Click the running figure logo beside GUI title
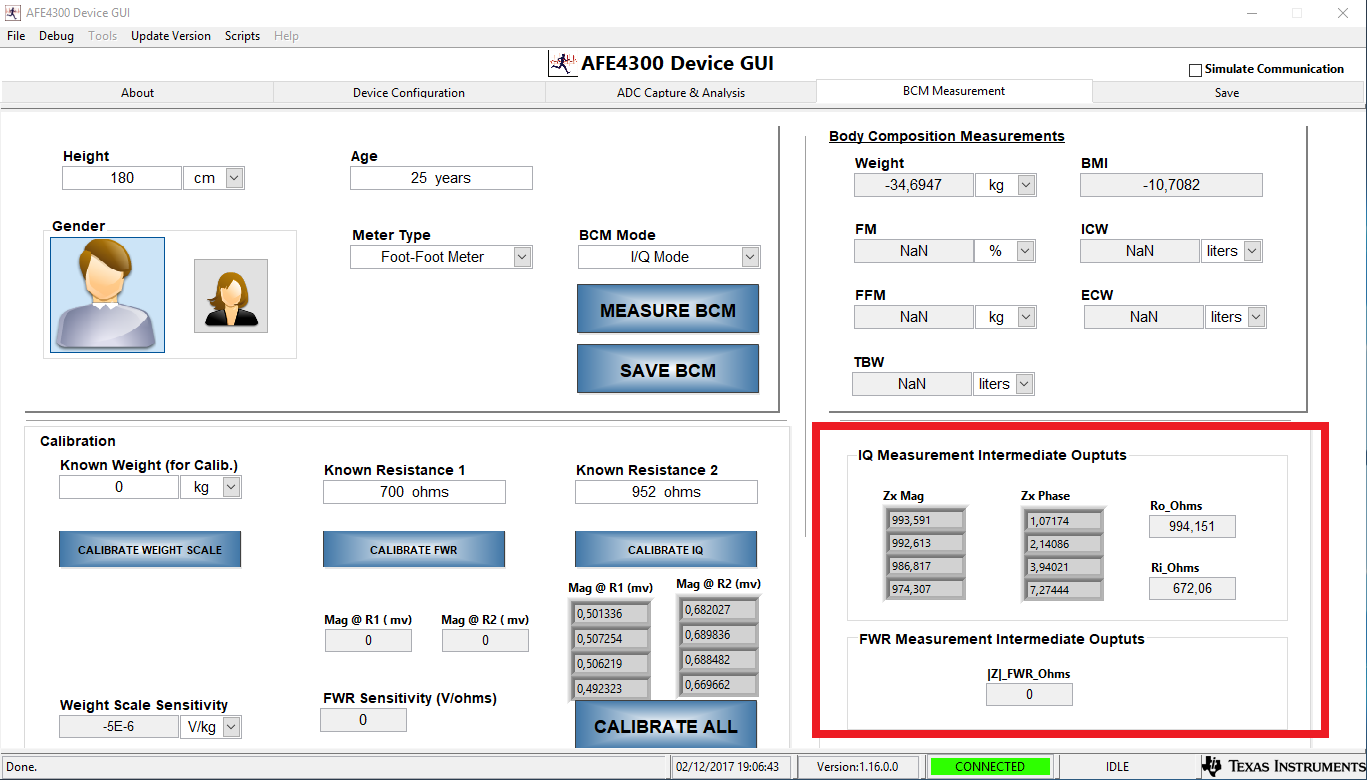Screen dimensions: 1367x780 [563, 64]
